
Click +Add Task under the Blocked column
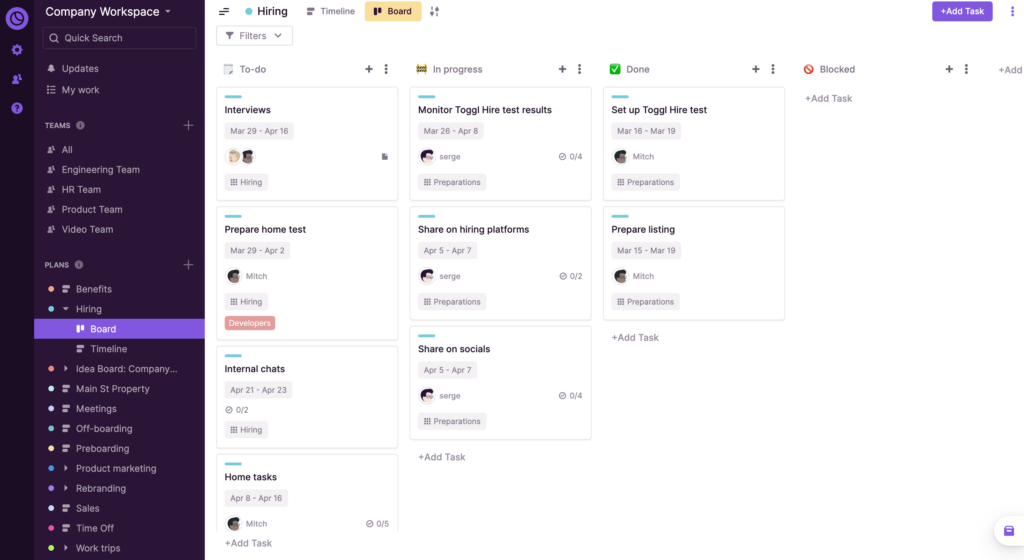point(828,98)
